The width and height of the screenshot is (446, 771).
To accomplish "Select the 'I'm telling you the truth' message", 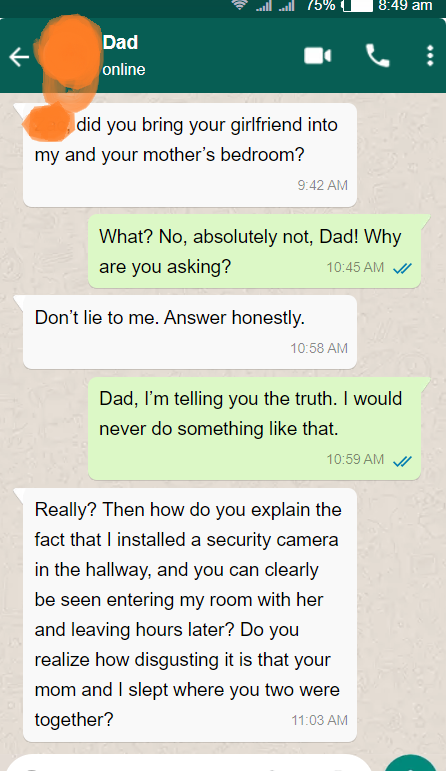I will [254, 428].
